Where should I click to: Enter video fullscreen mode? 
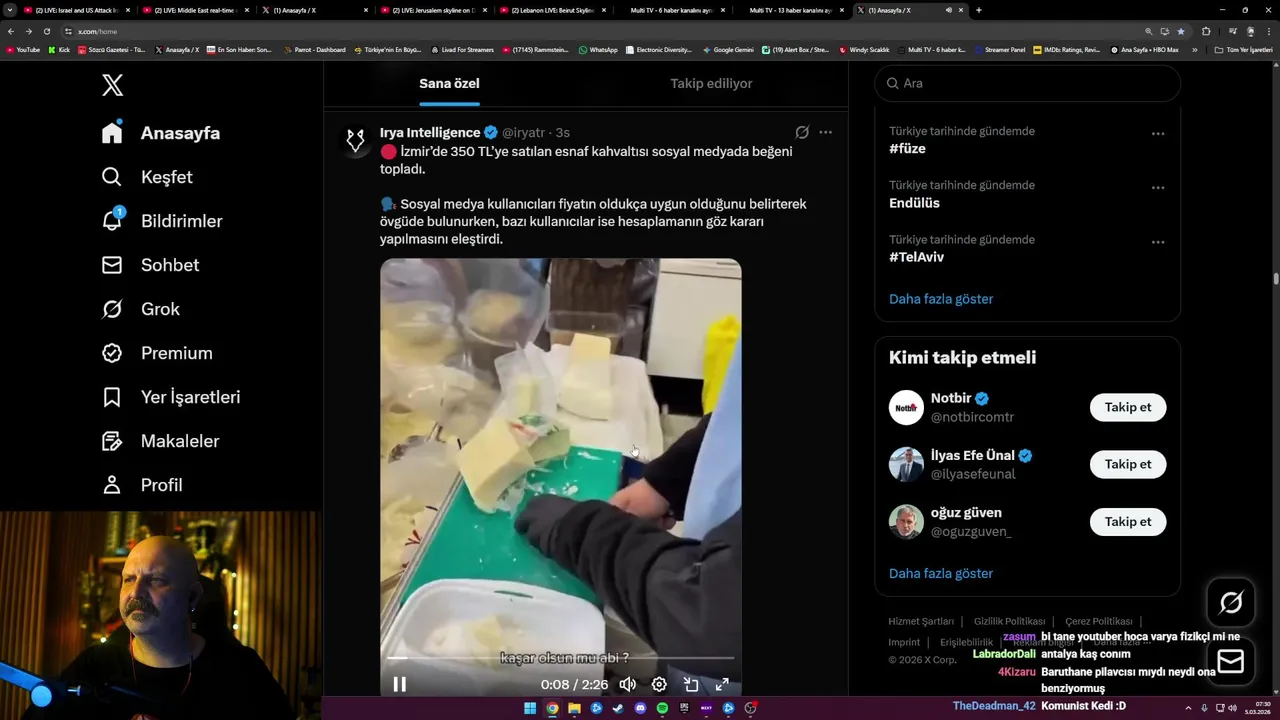tap(722, 684)
